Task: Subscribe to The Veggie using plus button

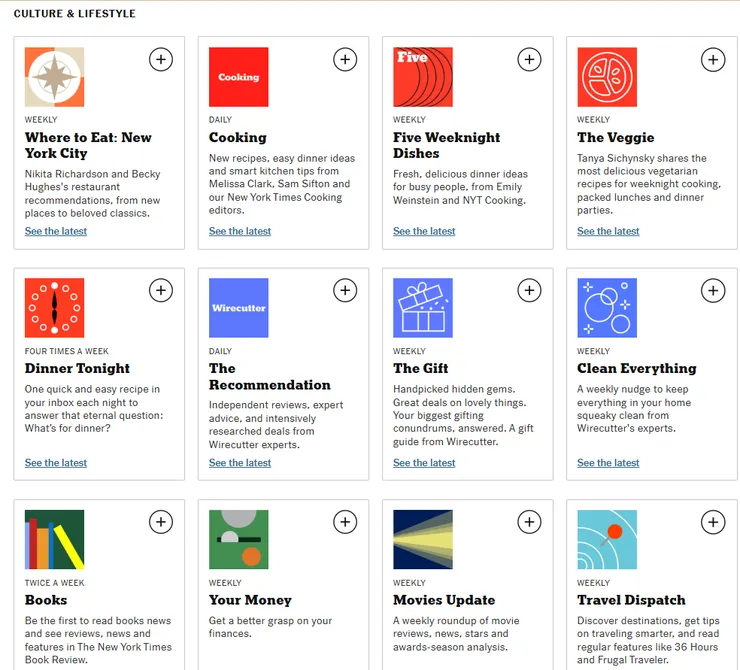Action: coord(713,60)
